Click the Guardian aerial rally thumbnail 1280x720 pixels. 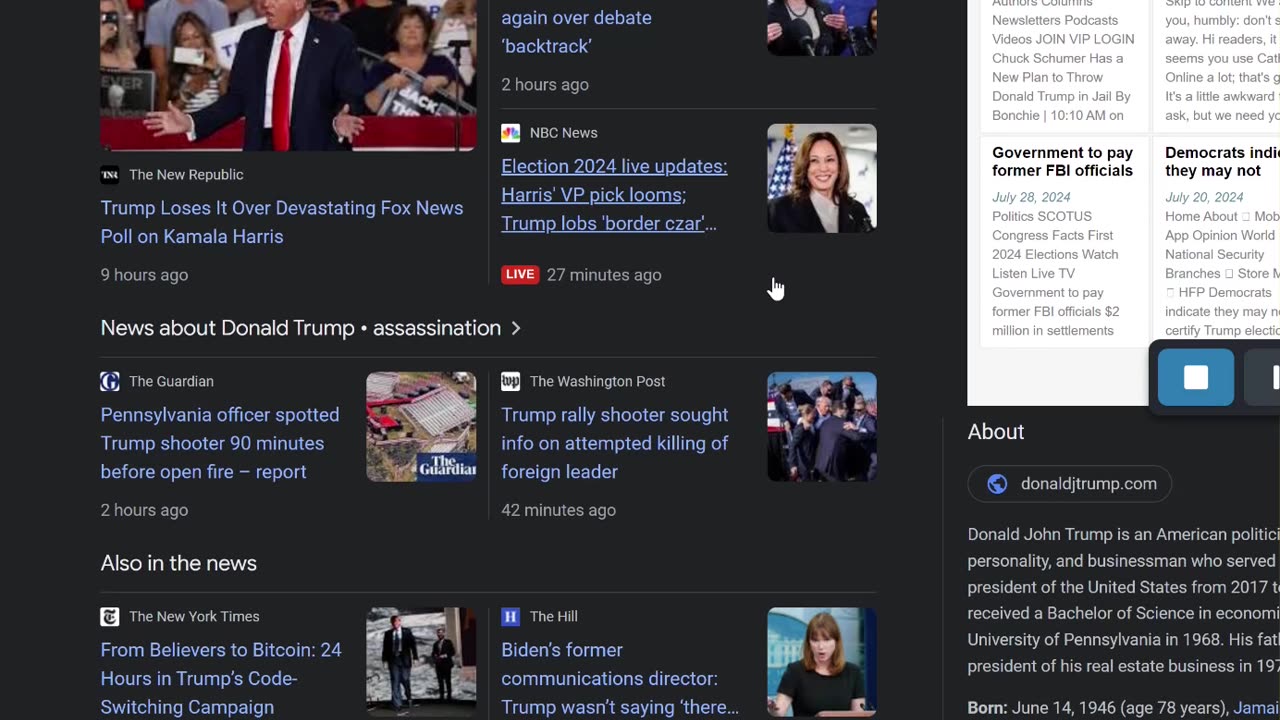[x=421, y=427]
